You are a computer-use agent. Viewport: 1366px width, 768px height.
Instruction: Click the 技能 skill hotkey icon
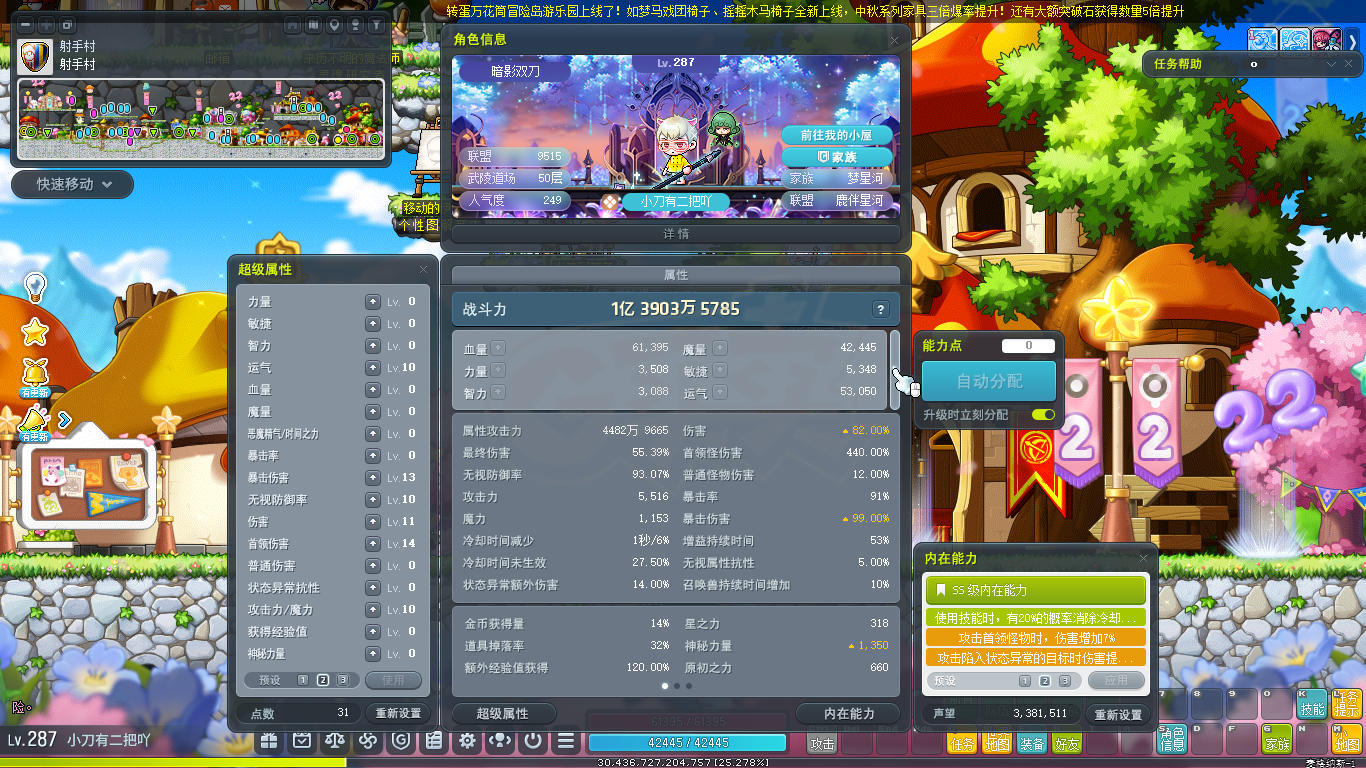(1312, 704)
